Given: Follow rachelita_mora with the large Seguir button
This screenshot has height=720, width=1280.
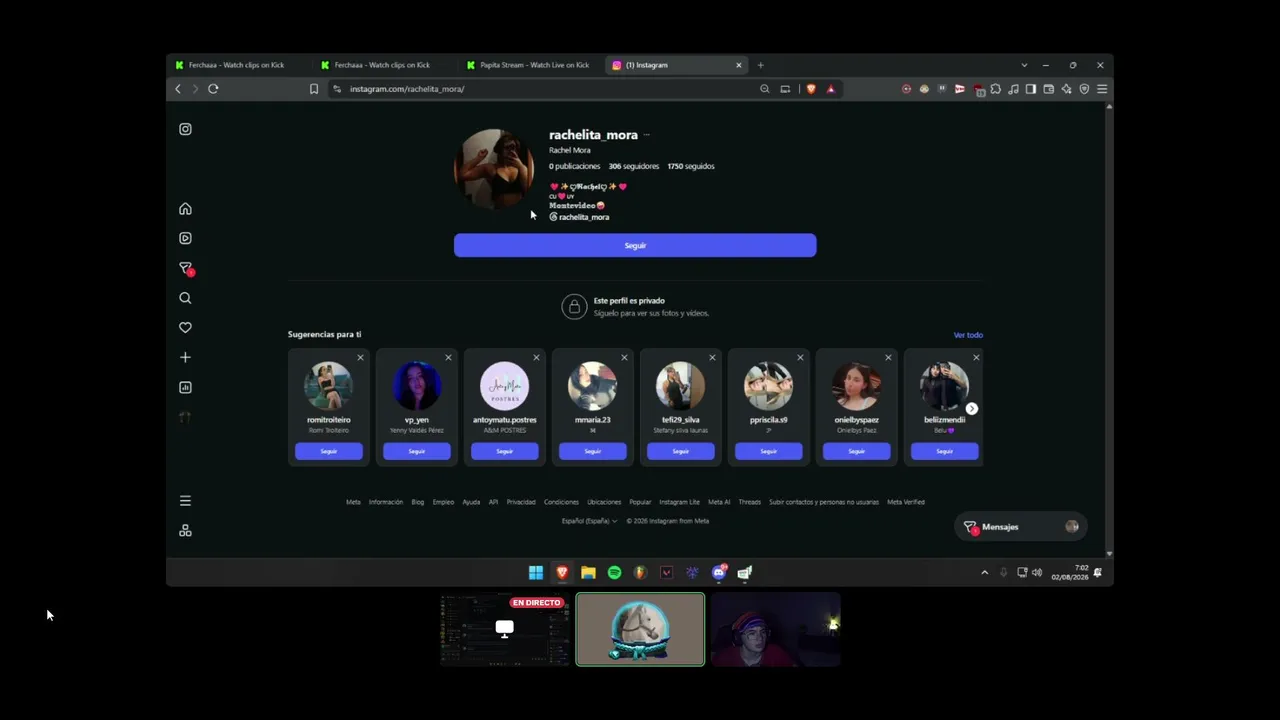Looking at the screenshot, I should [x=635, y=245].
